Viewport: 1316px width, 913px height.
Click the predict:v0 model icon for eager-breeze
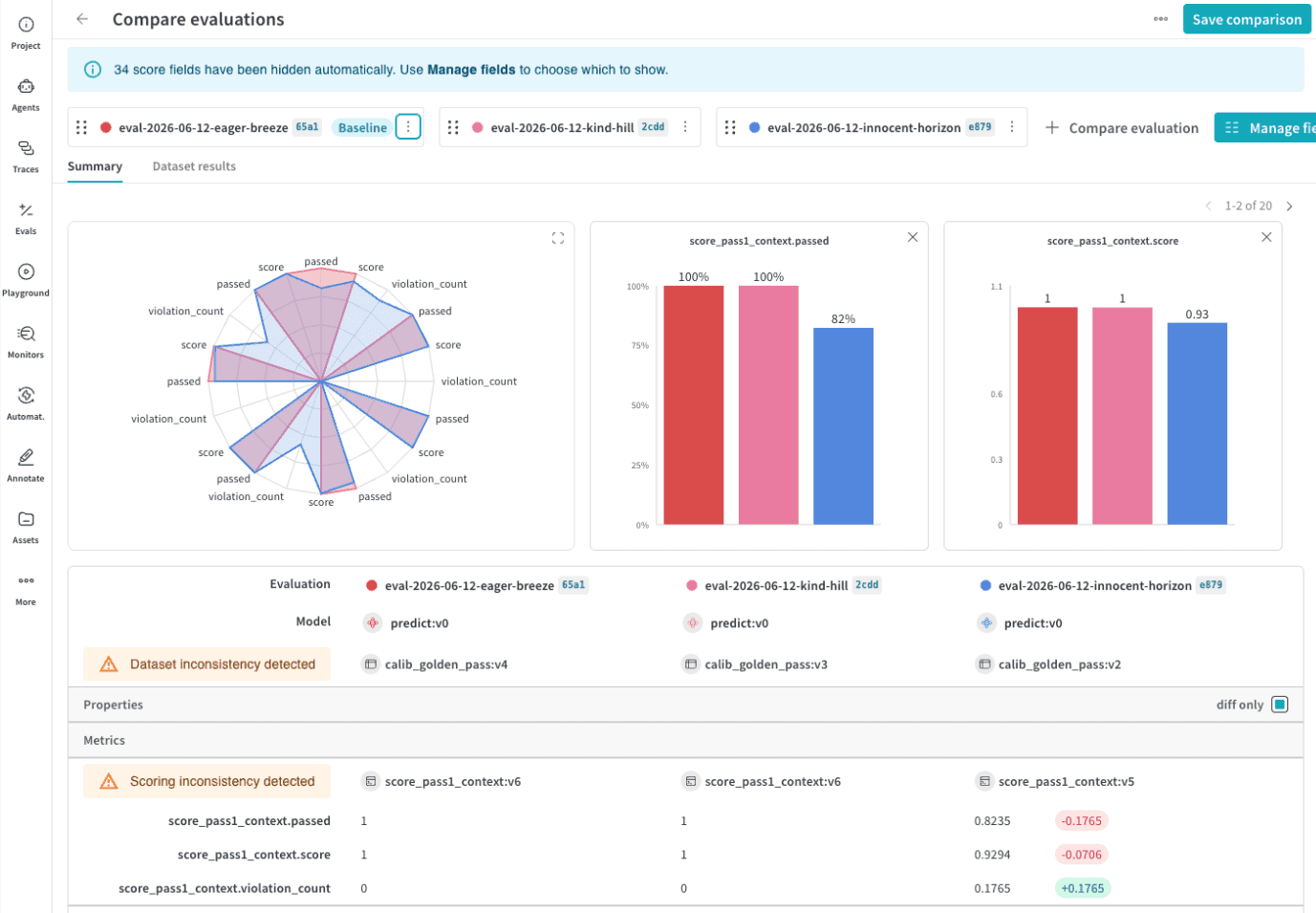373,622
